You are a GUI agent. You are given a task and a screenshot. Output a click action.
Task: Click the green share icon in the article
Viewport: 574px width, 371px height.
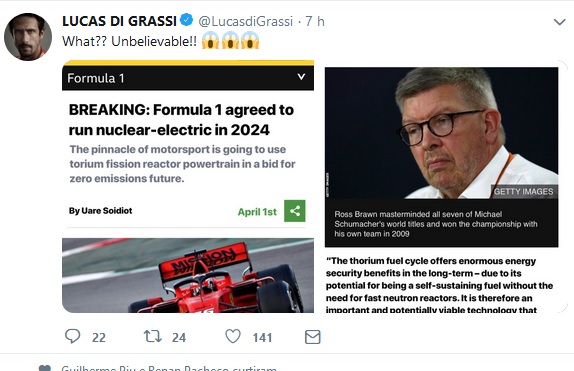point(295,211)
